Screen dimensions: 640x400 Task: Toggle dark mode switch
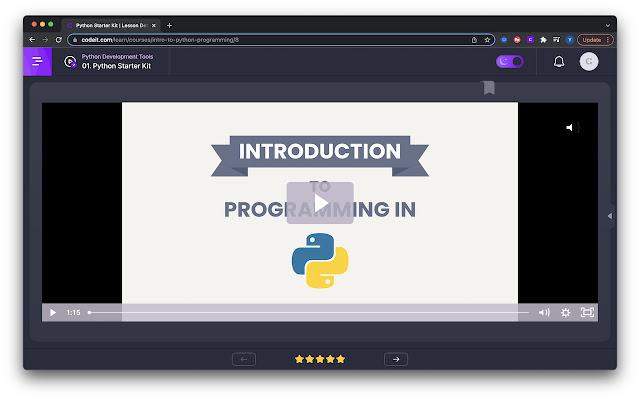pos(510,62)
